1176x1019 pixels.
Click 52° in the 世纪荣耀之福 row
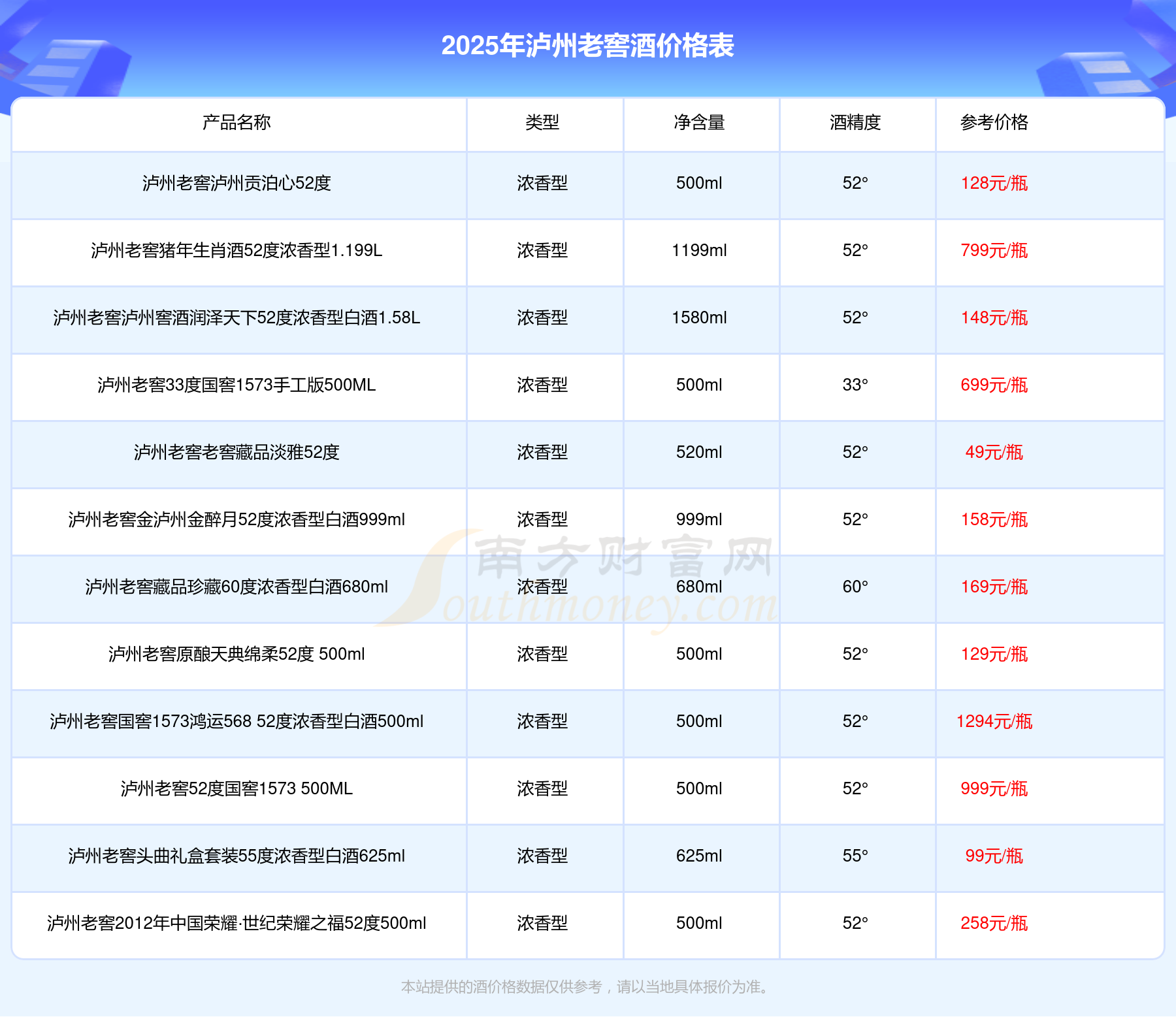click(x=855, y=923)
